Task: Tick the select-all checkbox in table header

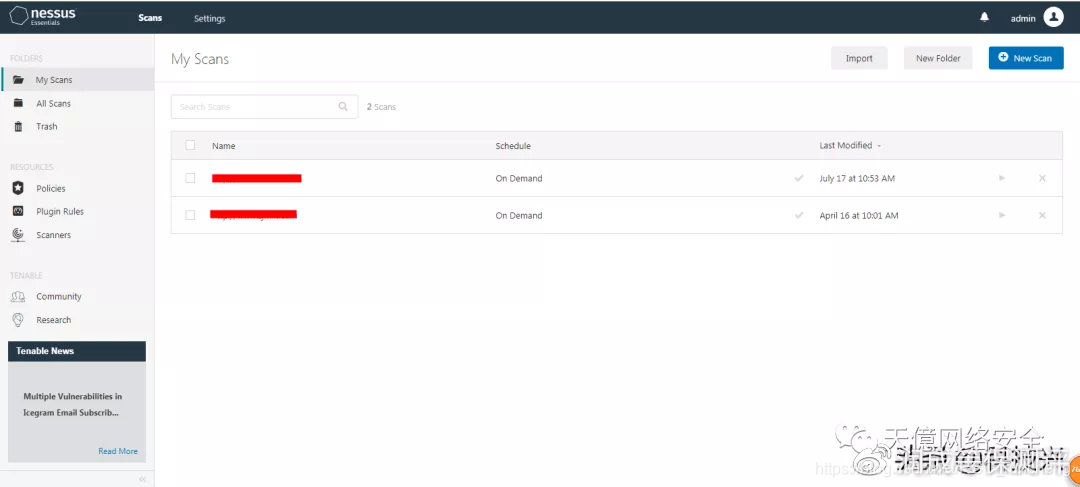Action: (x=190, y=145)
